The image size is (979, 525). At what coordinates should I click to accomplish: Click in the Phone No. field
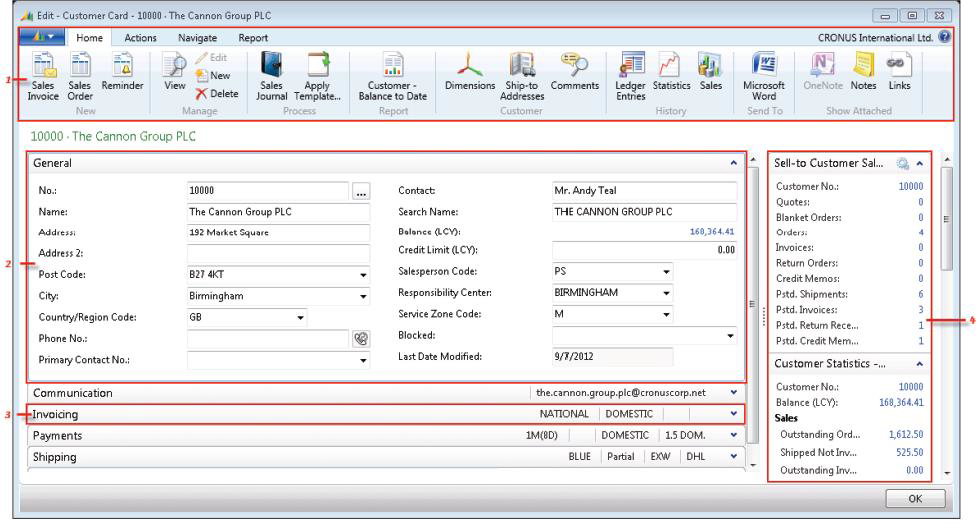pos(268,338)
